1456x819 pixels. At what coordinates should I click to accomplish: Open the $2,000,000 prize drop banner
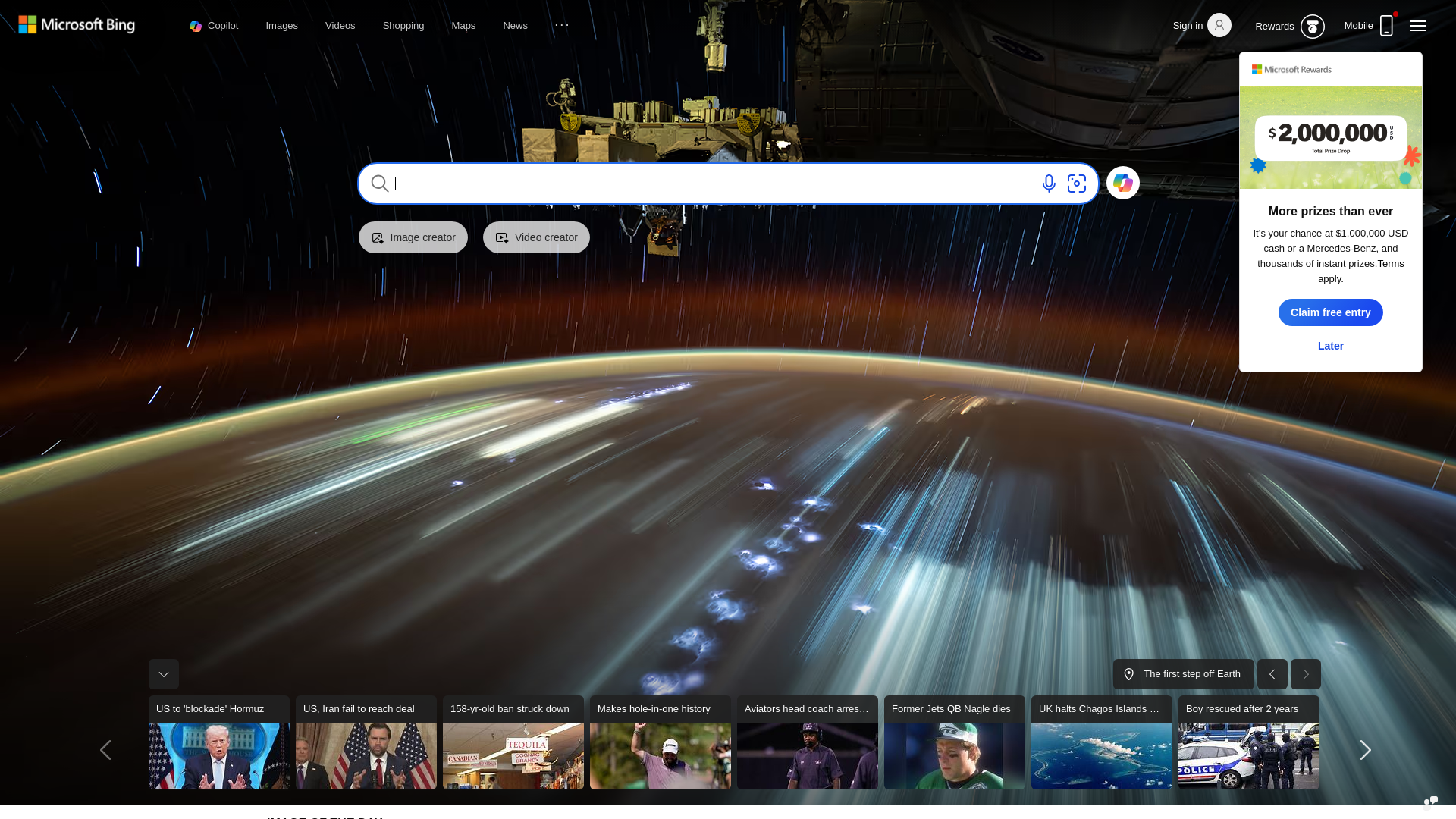pyautogui.click(x=1331, y=137)
